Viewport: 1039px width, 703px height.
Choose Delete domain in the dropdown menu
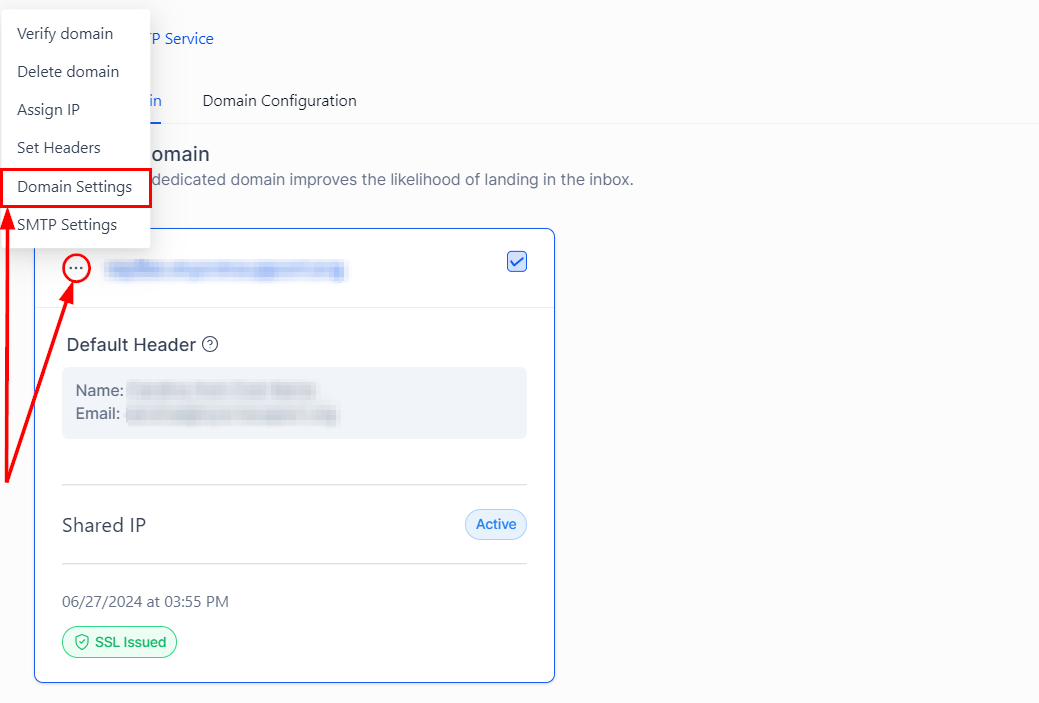(68, 72)
